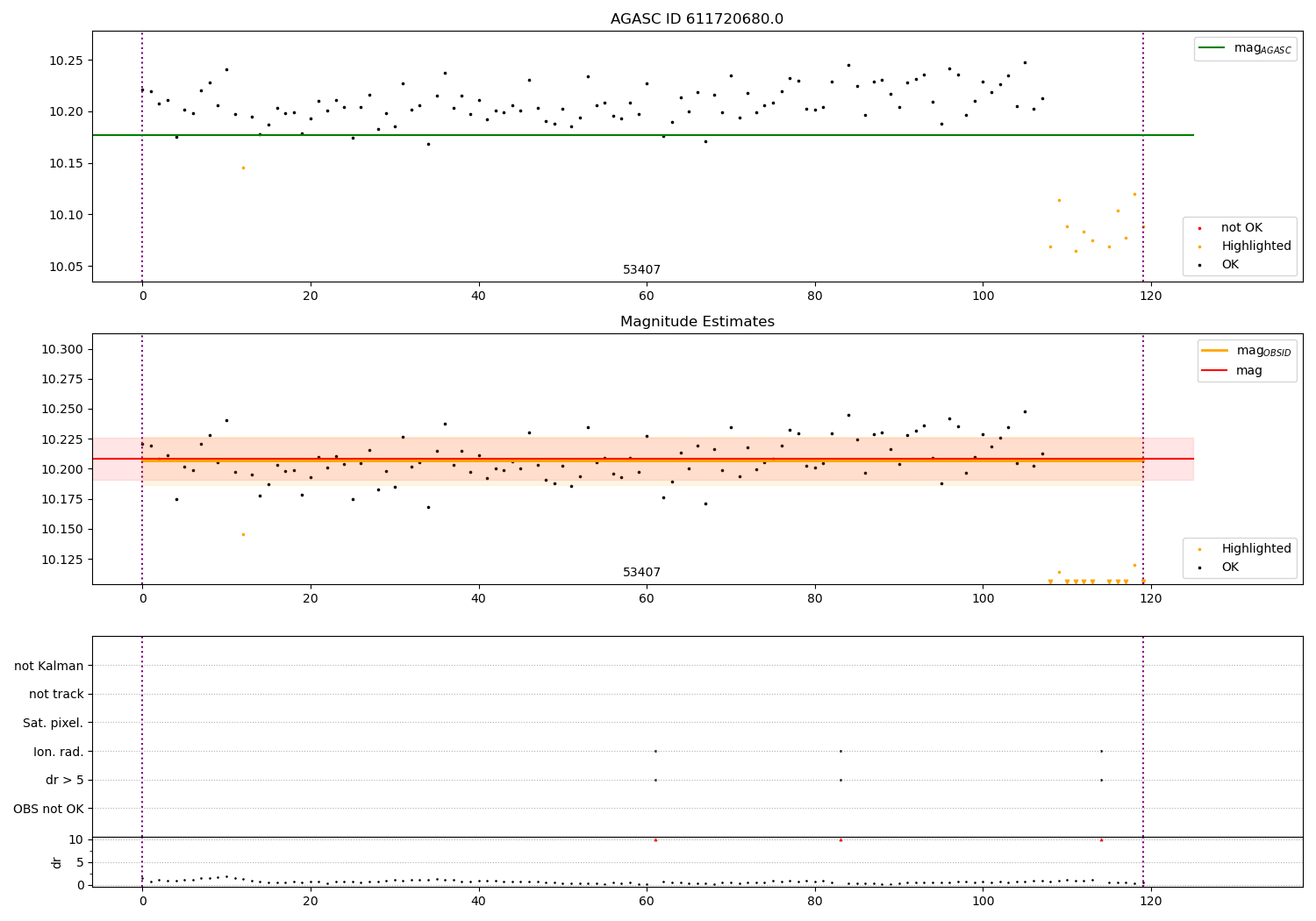Click the 10.300 tick in middle plot
1316x921 pixels.
pos(61,349)
